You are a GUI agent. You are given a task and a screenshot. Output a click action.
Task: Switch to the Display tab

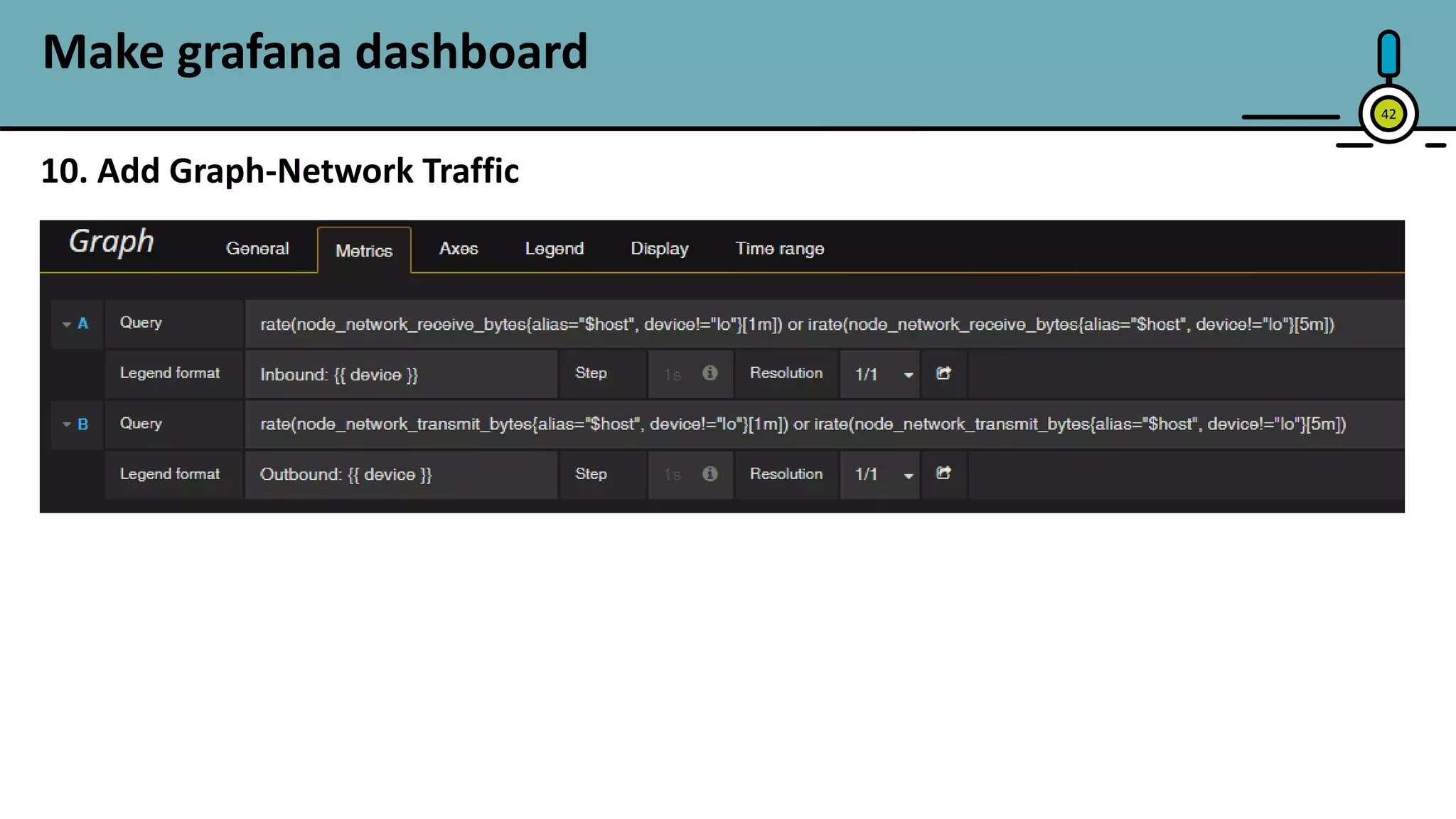659,249
